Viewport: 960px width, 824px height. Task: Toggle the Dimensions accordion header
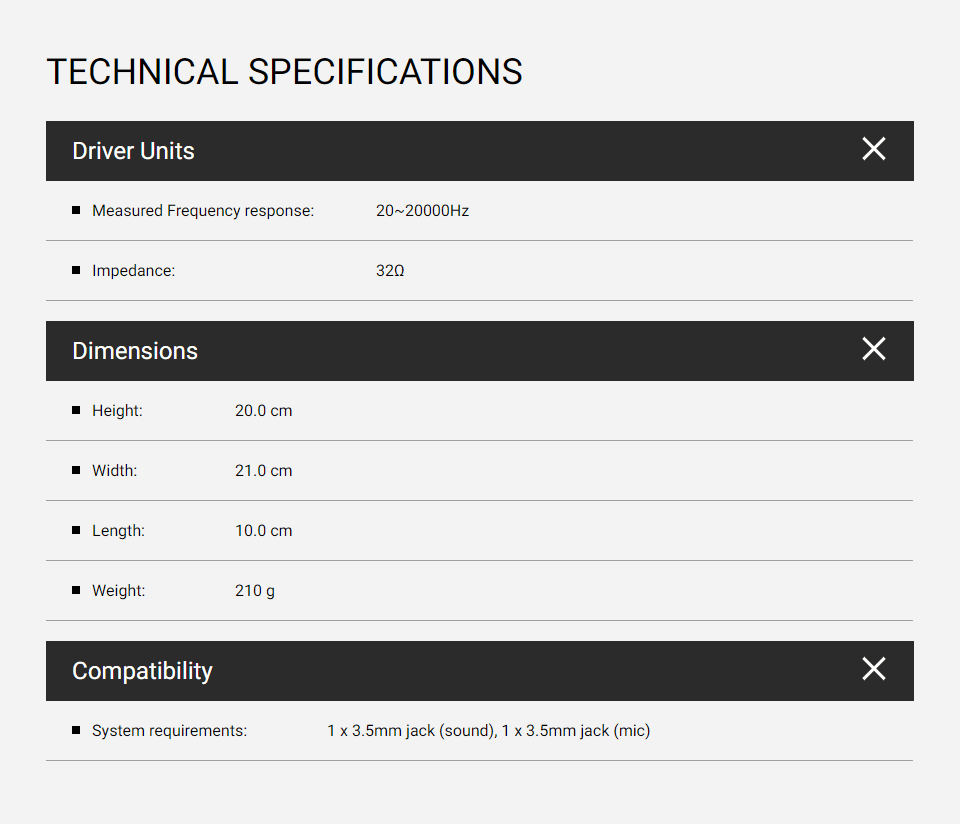[x=135, y=351]
